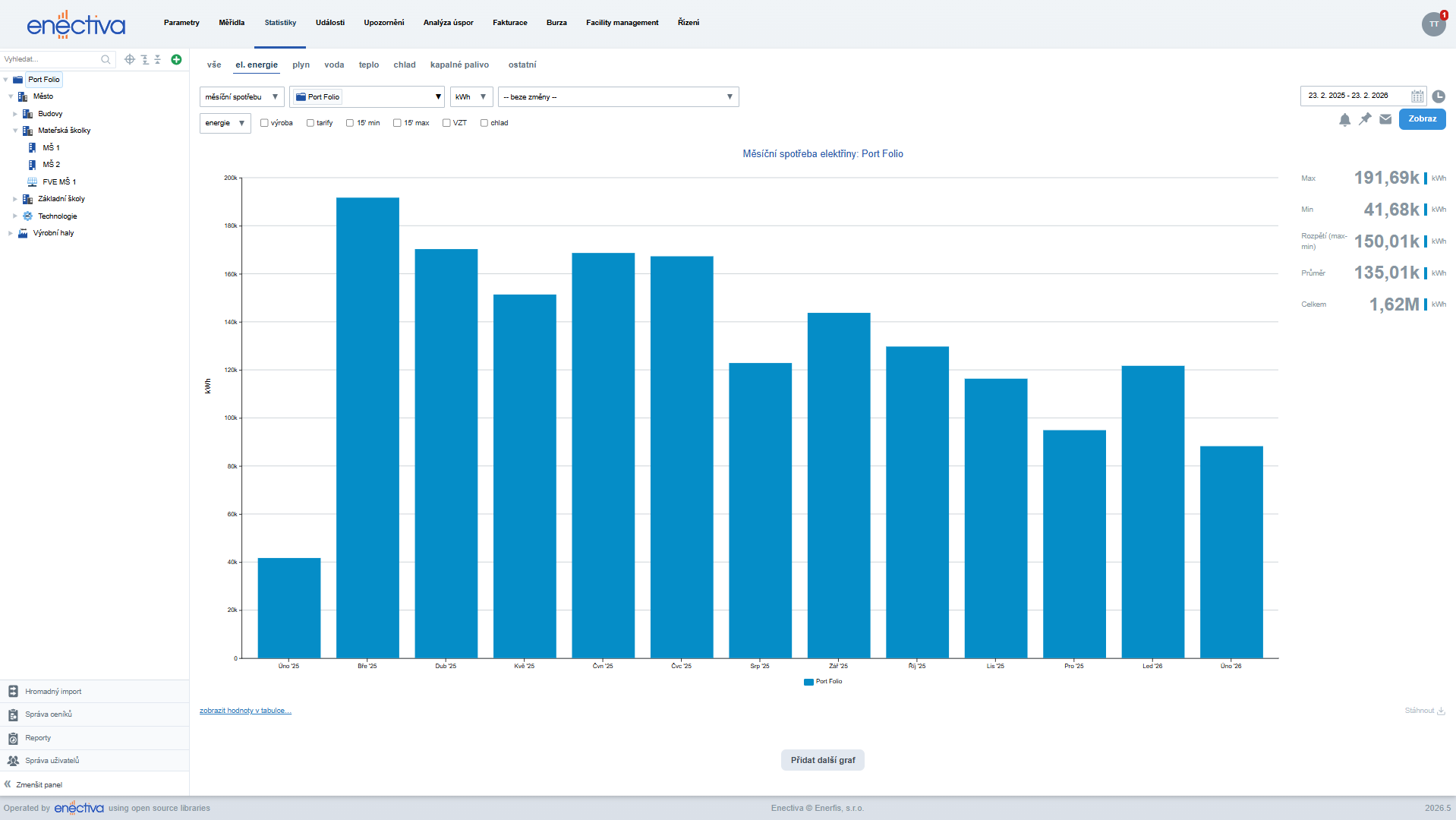Click the zobrazit hodnoty v tabulce link
The image size is (1456, 820).
[x=245, y=711]
